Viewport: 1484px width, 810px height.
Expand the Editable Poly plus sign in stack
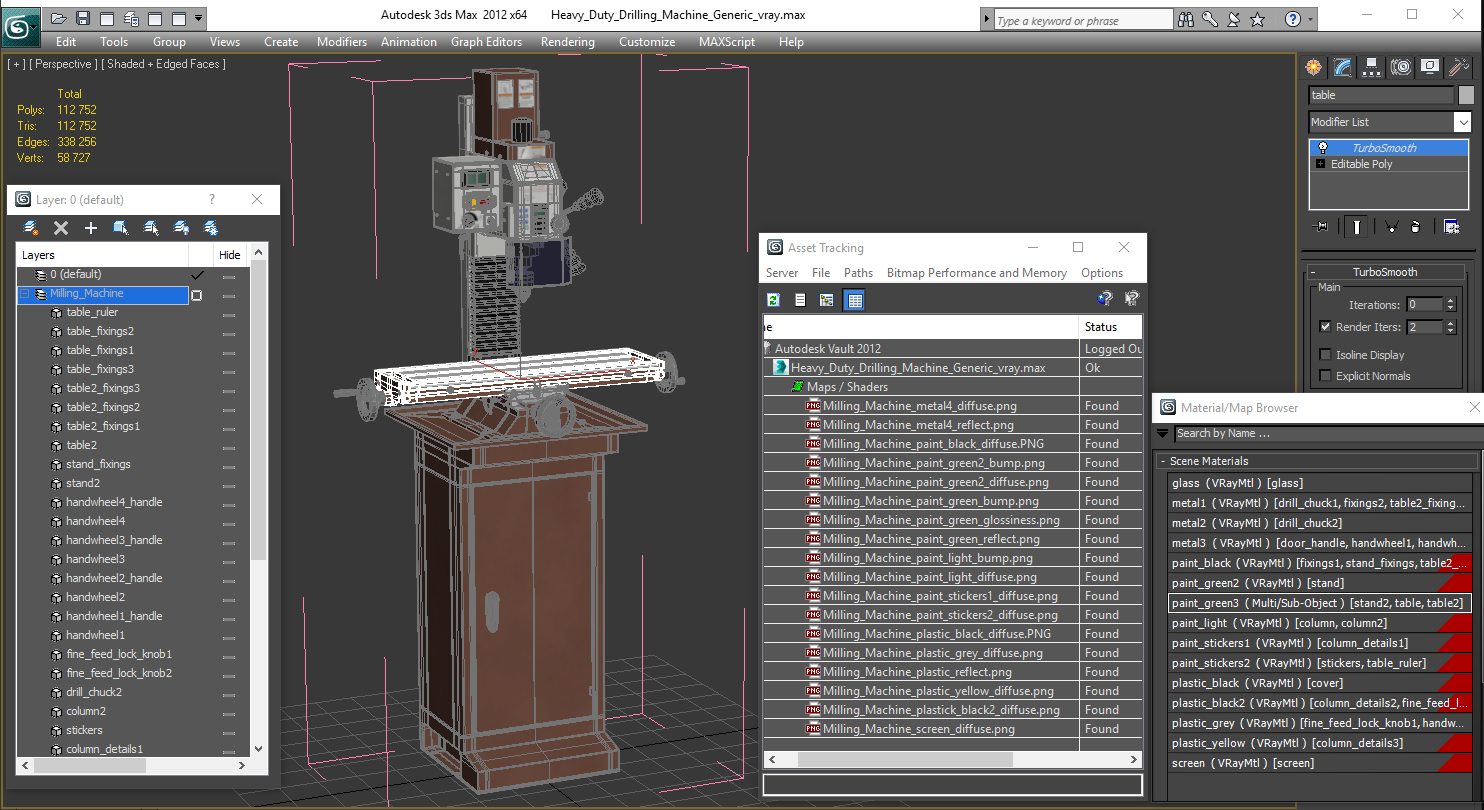click(1321, 164)
